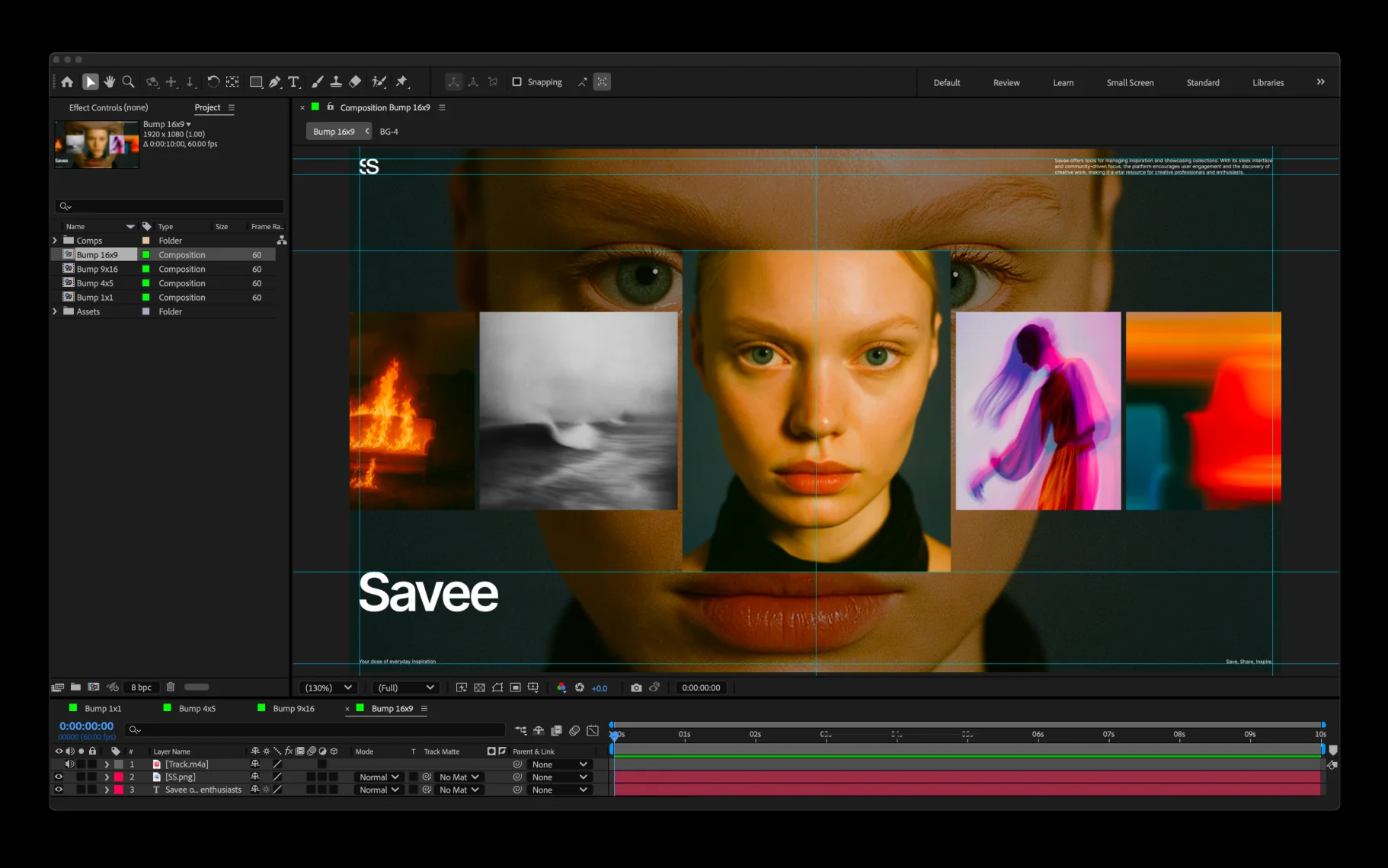1388x868 pixels.
Task: Enable the Snapping checkbox
Action: 517,81
